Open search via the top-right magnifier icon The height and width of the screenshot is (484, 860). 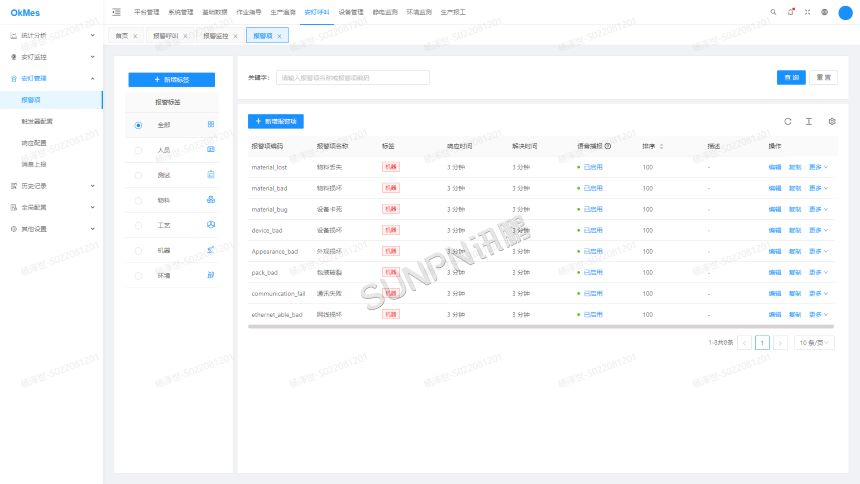773,12
